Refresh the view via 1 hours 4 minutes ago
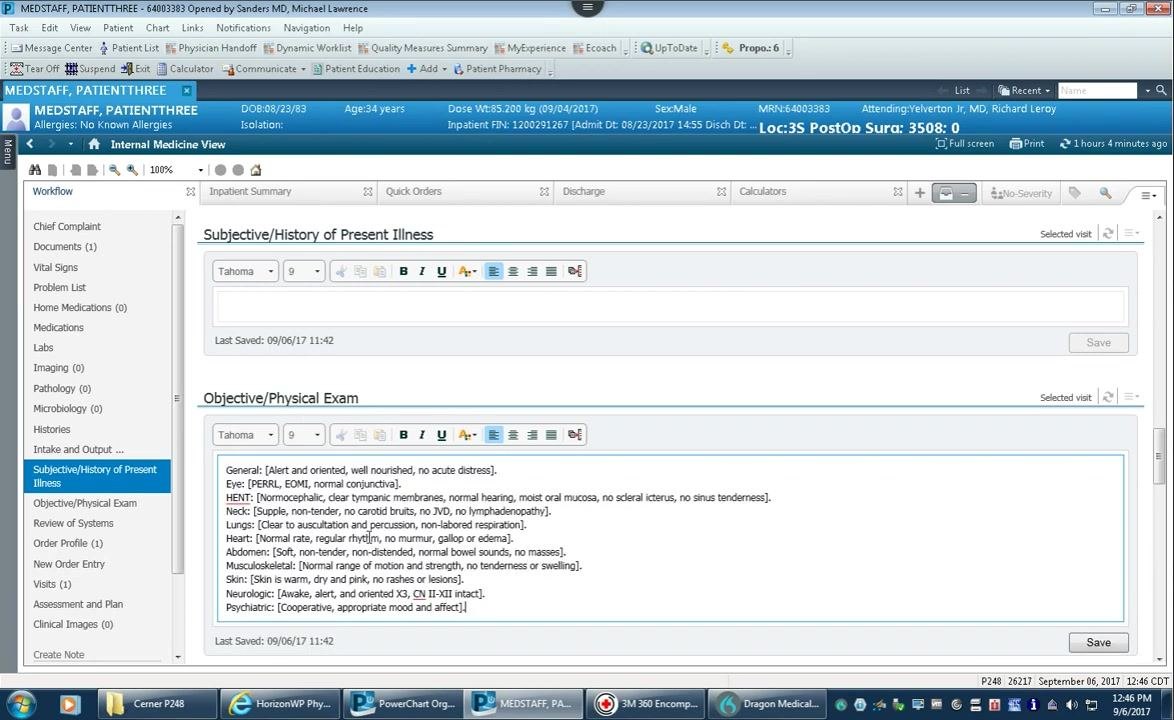 coord(1113,144)
